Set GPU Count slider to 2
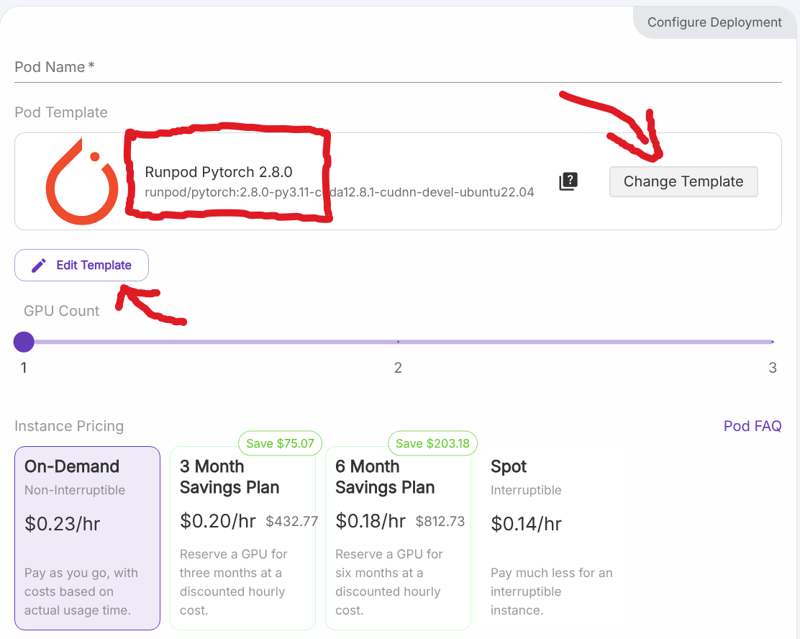The image size is (800, 639). 398,342
